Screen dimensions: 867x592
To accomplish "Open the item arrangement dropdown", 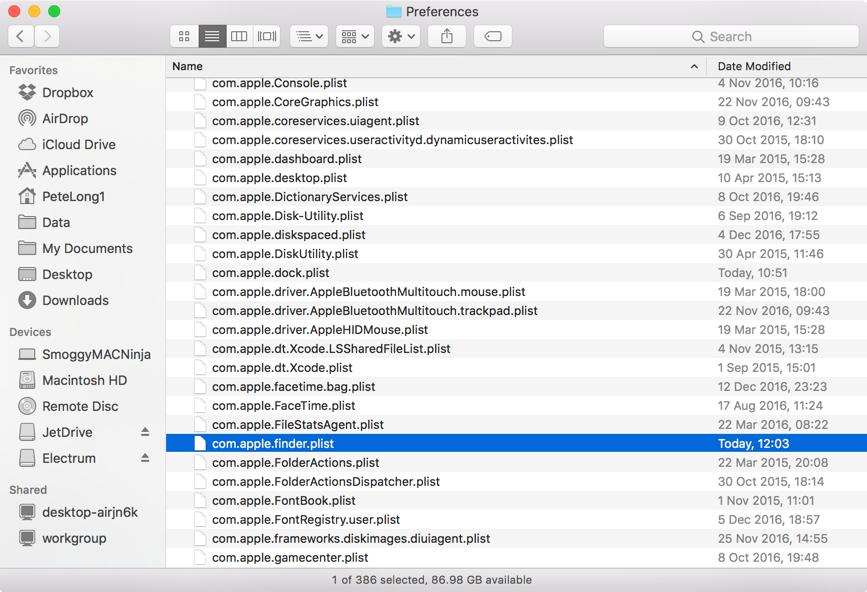I will point(309,36).
